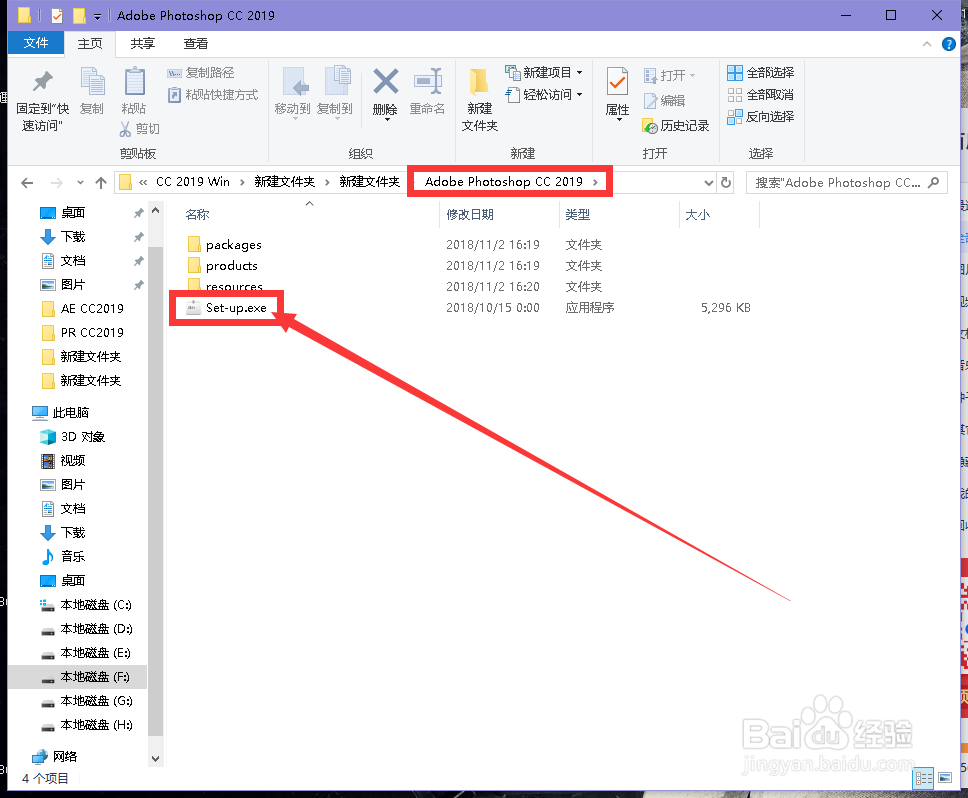This screenshot has width=968, height=798.
Task: Select This PC (此电脑) in navigation pane
Action: [61, 412]
